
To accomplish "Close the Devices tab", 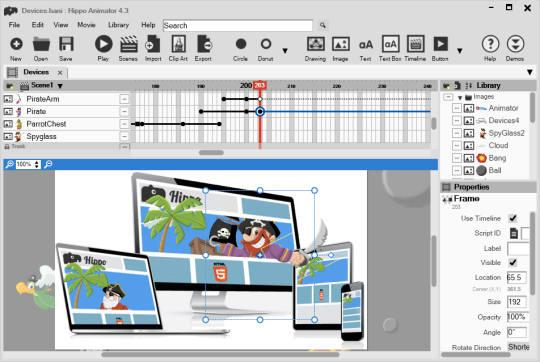I will point(60,73).
